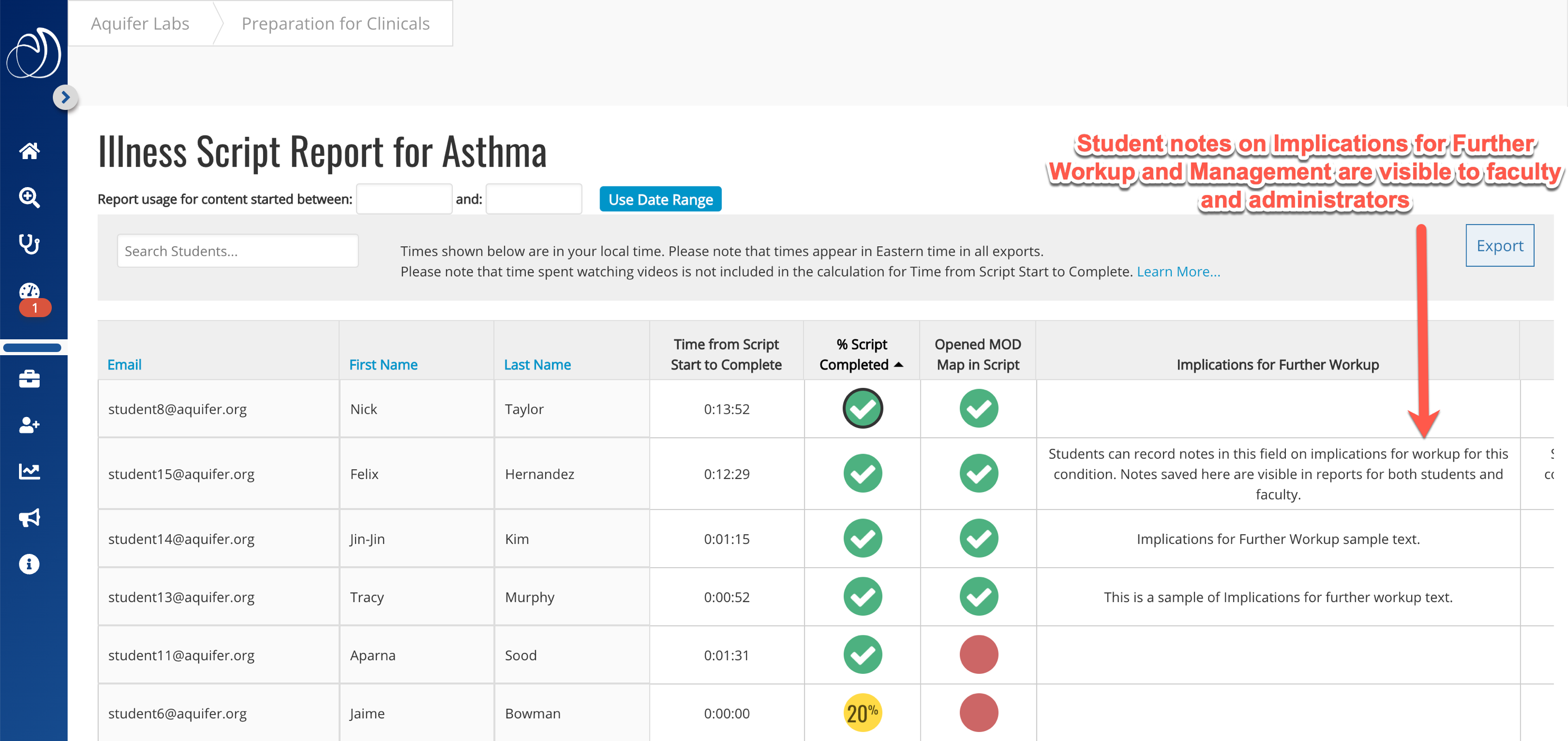Click the Aquifer Labs breadcrumb
The height and width of the screenshot is (741, 1568).
(x=140, y=23)
